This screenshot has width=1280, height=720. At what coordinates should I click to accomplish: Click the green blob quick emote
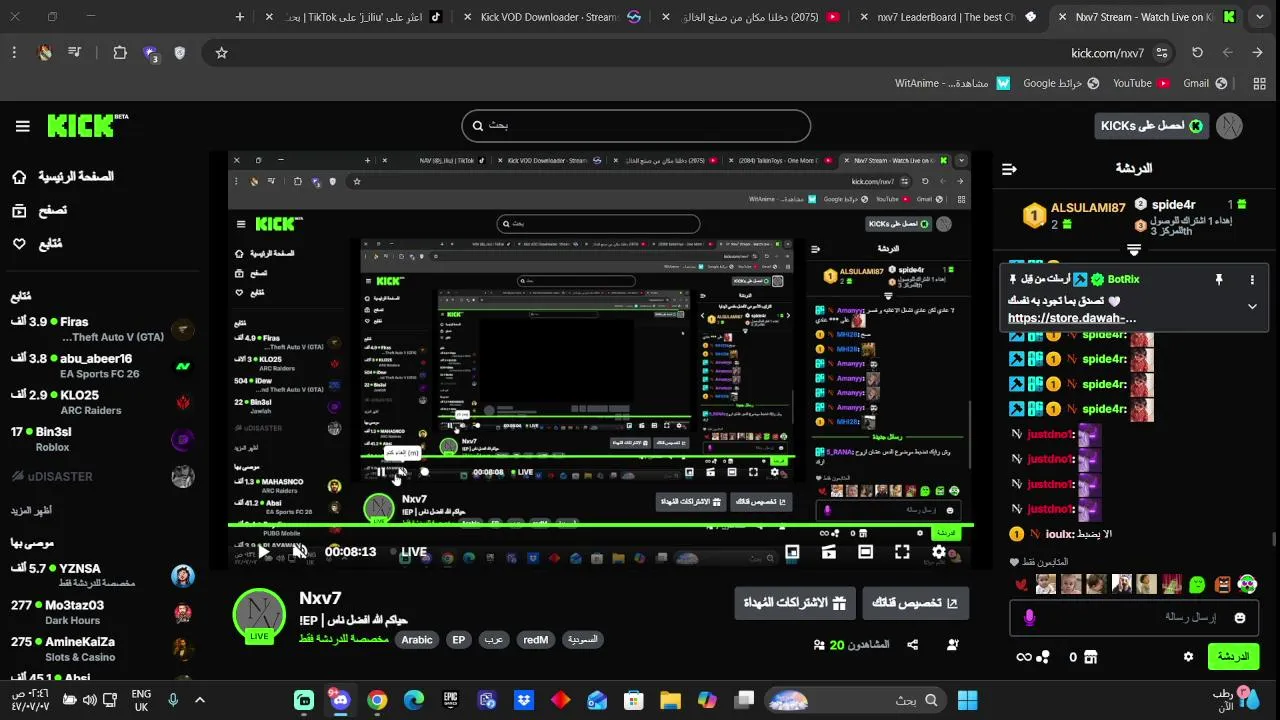coord(1197,584)
